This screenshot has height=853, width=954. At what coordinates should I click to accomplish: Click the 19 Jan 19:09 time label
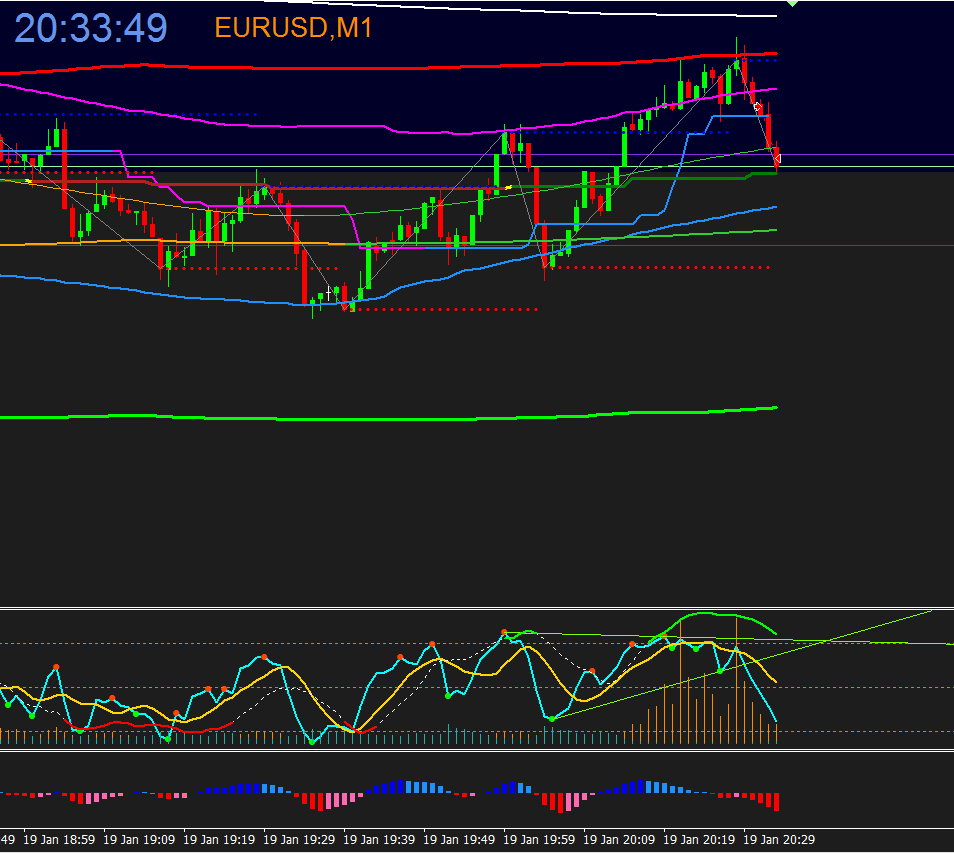(139, 840)
